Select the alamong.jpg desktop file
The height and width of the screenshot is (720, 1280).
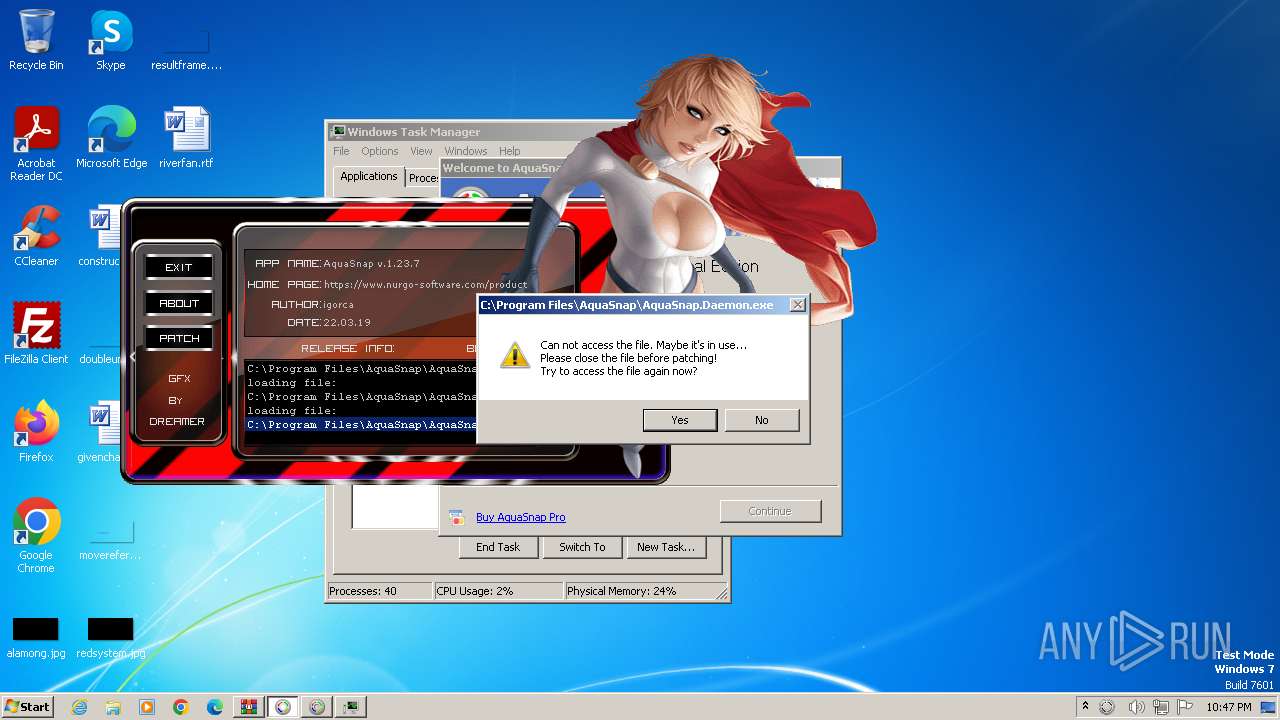click(36, 637)
